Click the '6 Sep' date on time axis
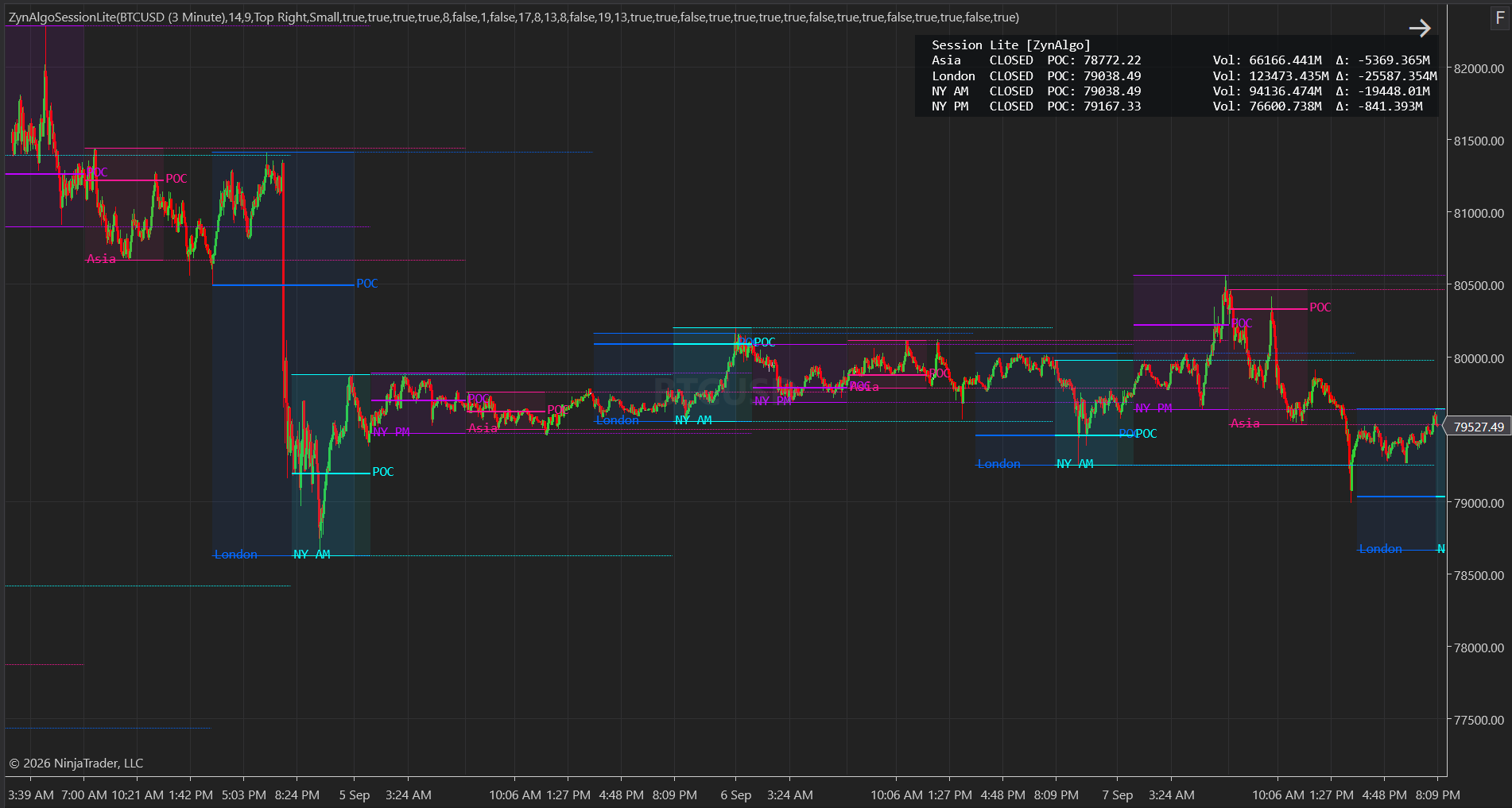The width and height of the screenshot is (1512, 808). [x=736, y=795]
